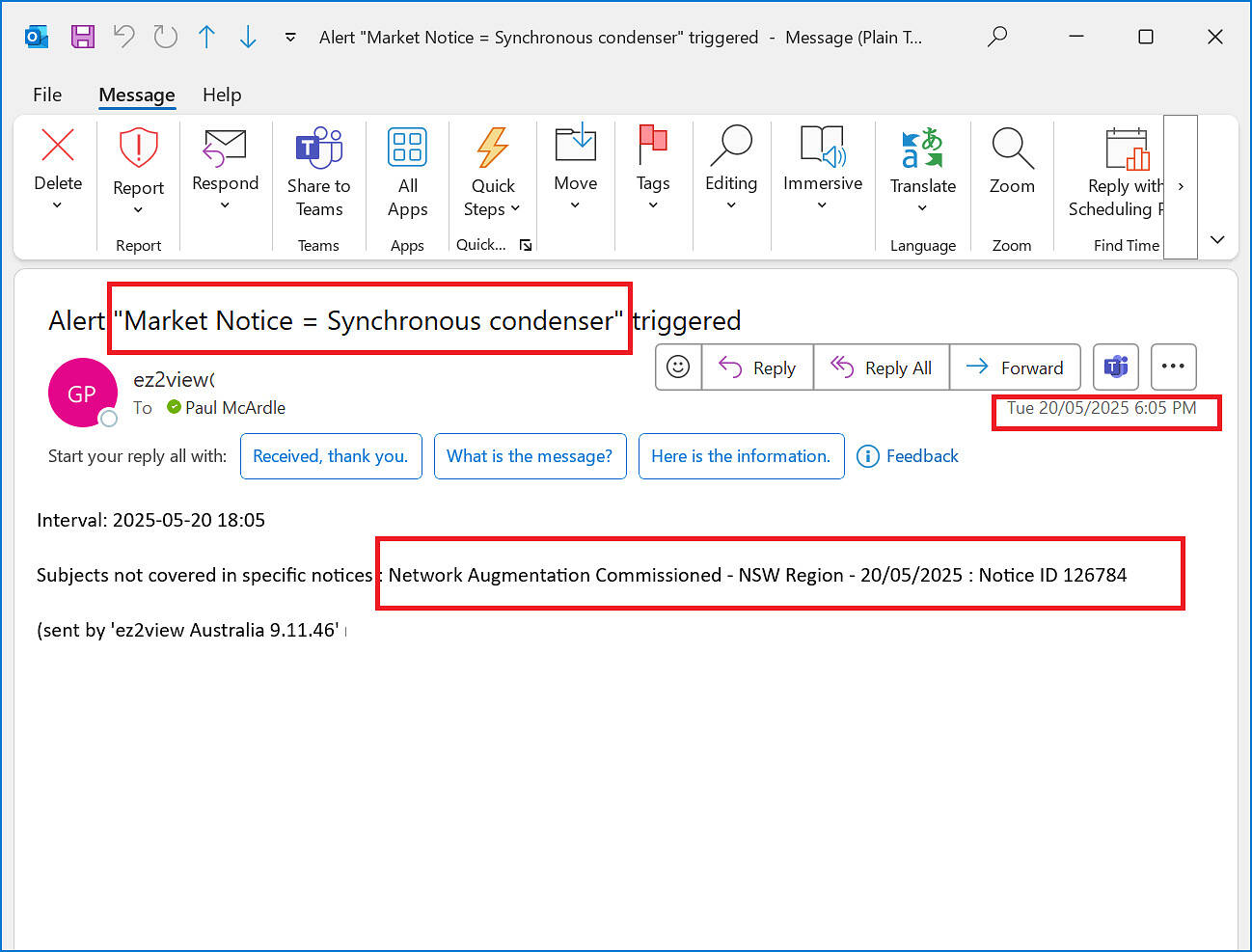Click 'Notice ID 126784' text in body
The width and height of the screenshot is (1252, 952).
(1052, 575)
